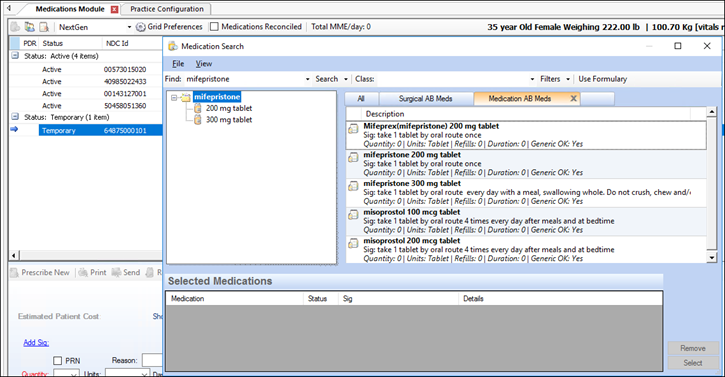Close the Medications Module tab

(x=115, y=9)
